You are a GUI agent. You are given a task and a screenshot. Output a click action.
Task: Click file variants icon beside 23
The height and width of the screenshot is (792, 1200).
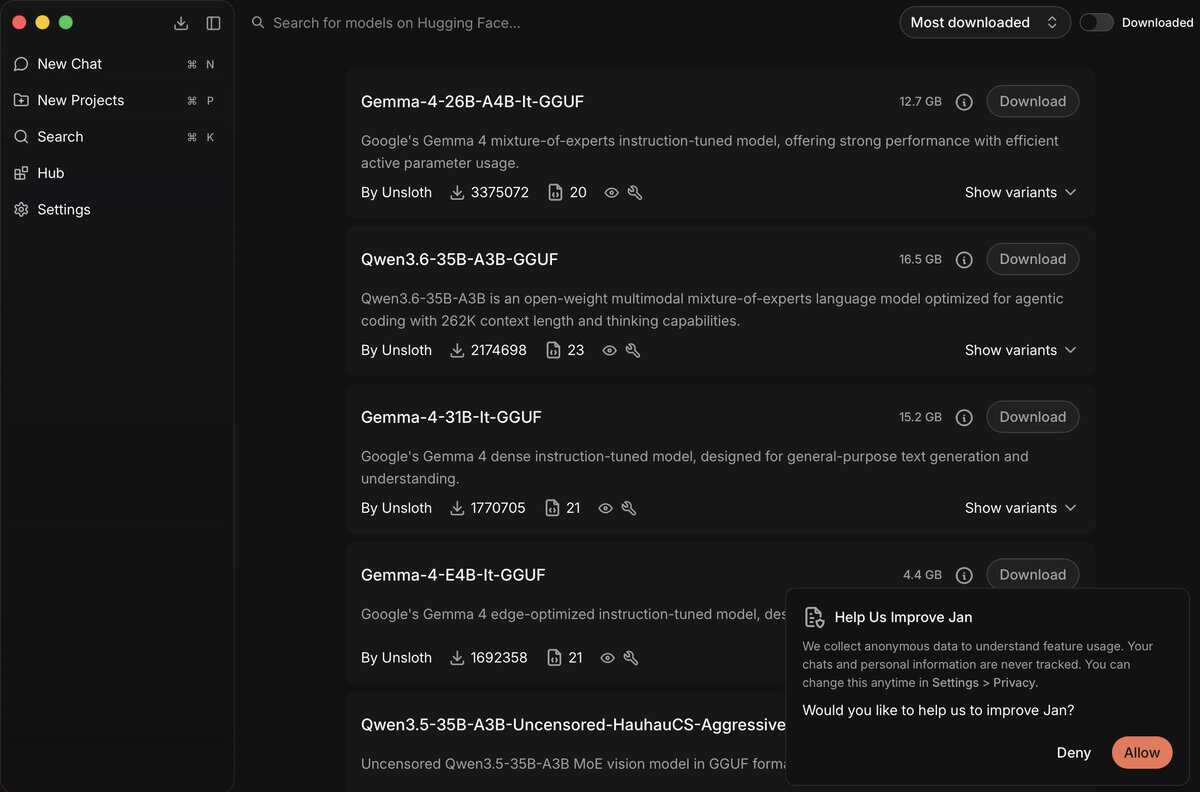tap(553, 351)
